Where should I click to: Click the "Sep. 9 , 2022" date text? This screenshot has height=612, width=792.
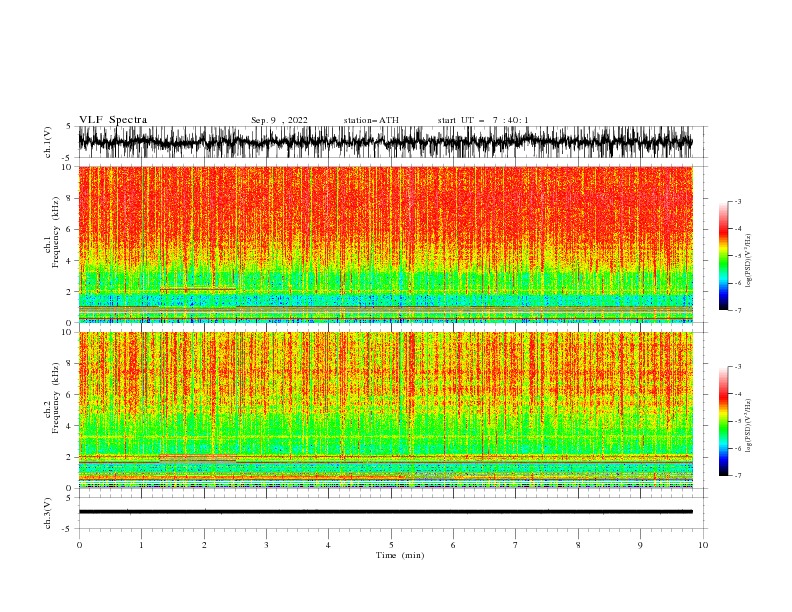point(279,120)
